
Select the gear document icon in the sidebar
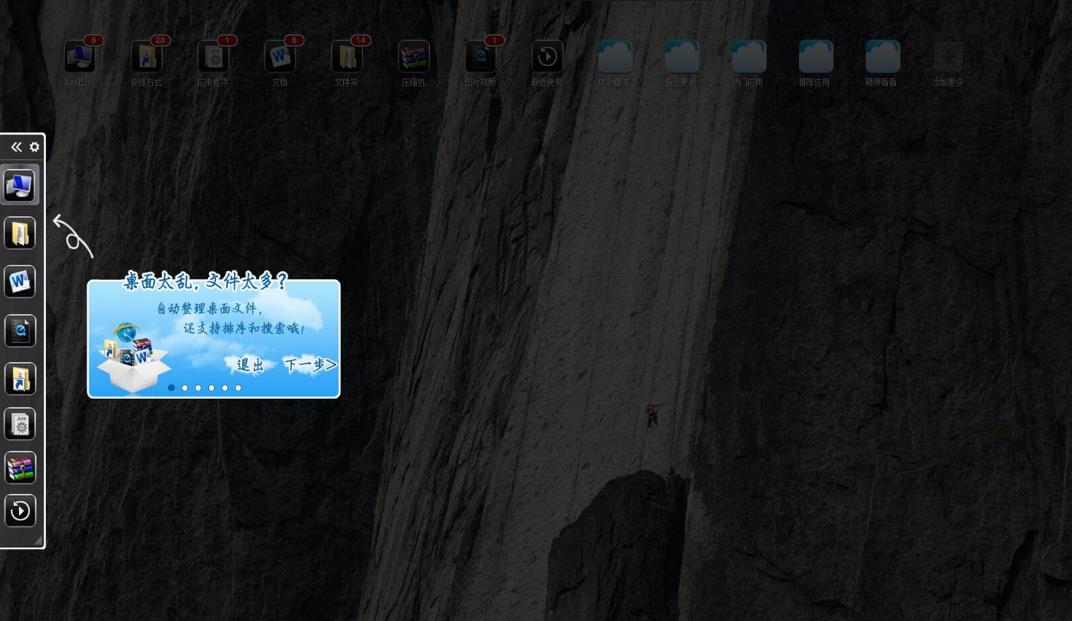[20, 424]
